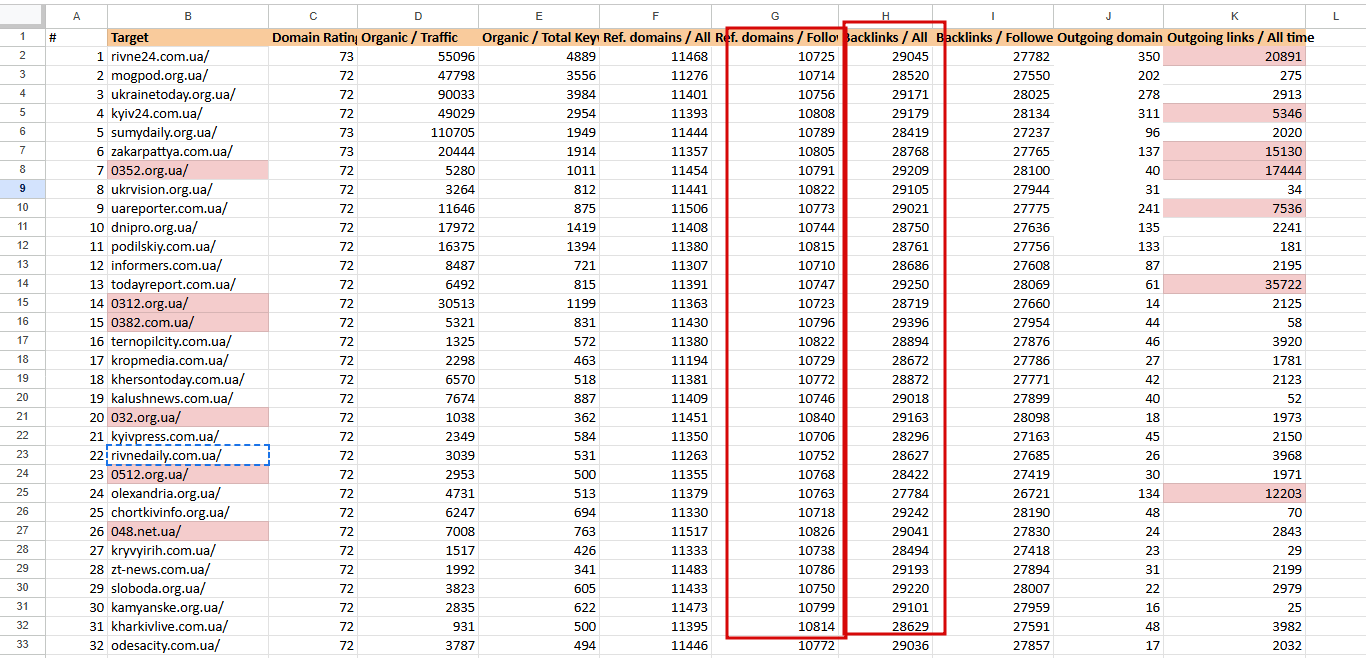Select cell zakarpattya.com.ua/
The width and height of the screenshot is (1366, 658).
coord(188,151)
